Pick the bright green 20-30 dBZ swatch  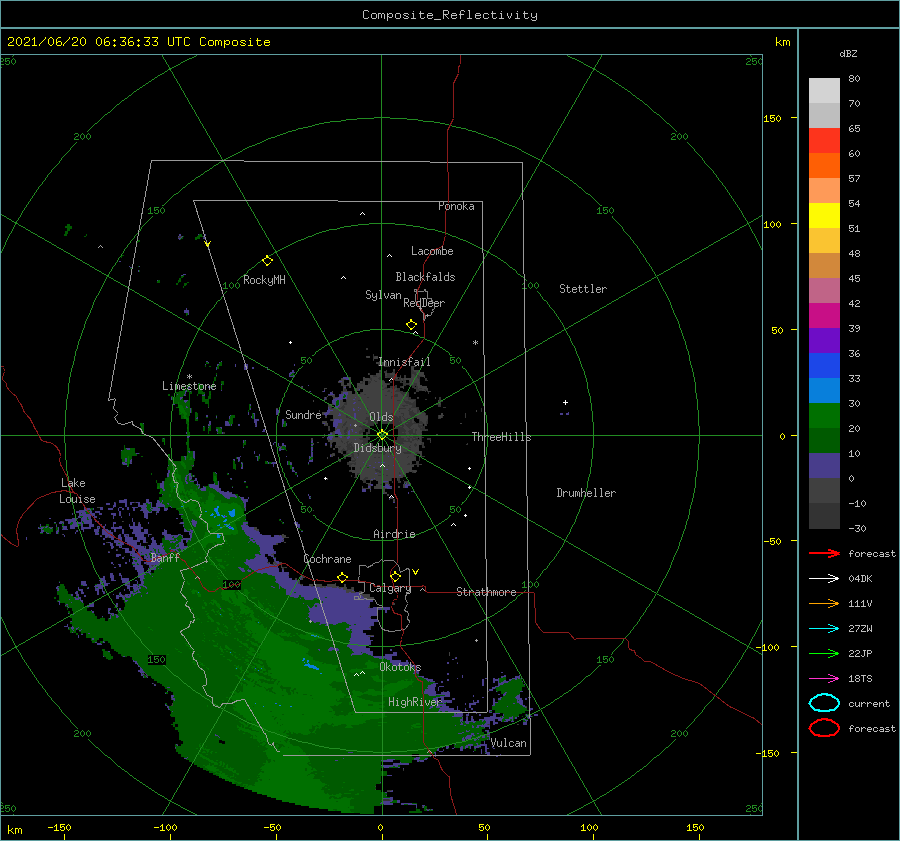(824, 415)
